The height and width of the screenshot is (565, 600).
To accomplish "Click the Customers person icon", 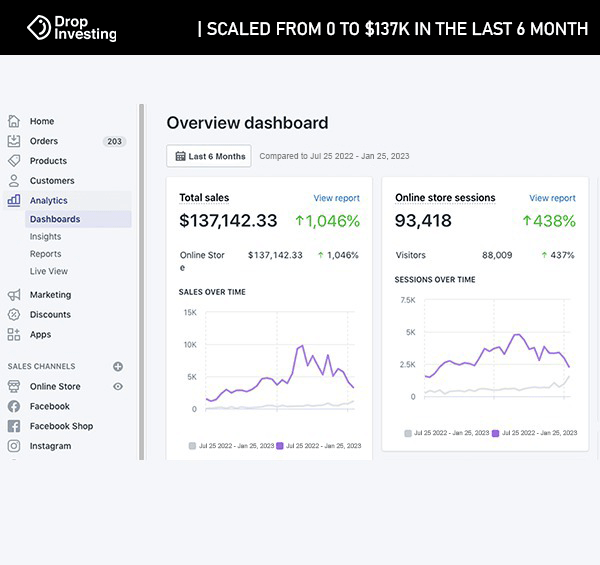I will (x=14, y=181).
